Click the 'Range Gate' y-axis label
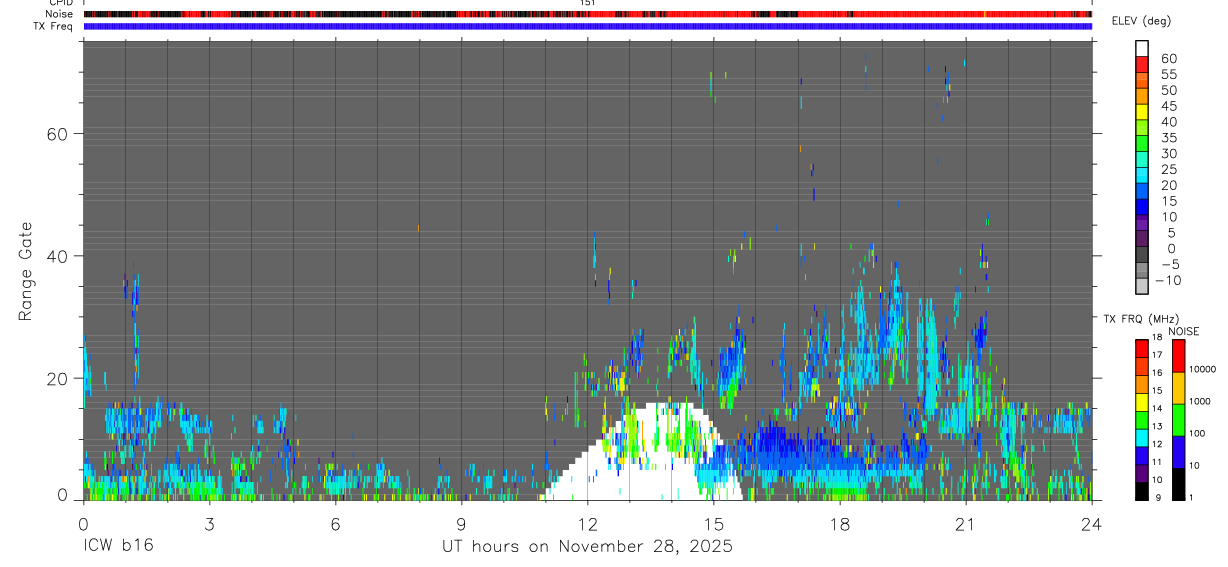This screenshot has width=1228, height=567. coord(26,272)
